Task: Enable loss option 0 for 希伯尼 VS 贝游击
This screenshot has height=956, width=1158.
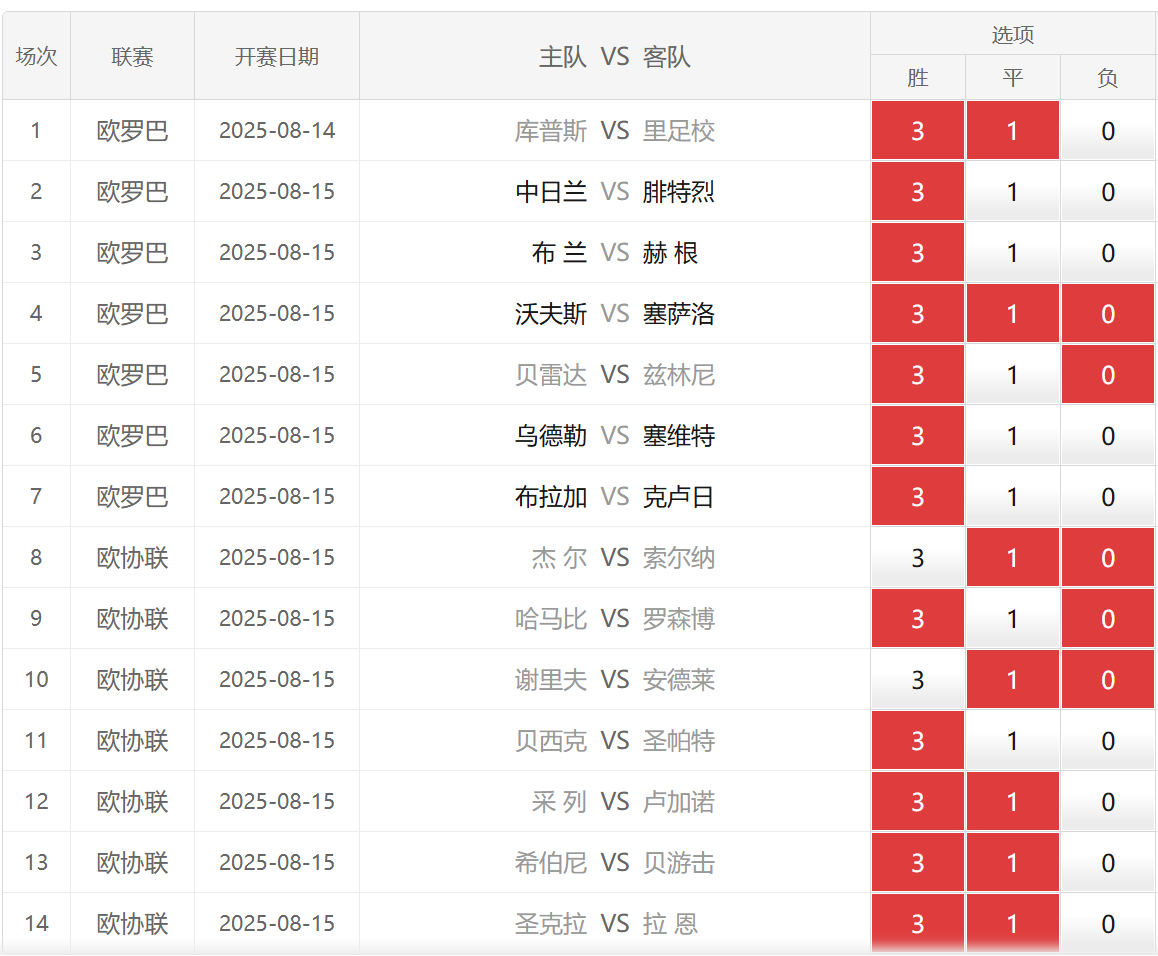Action: tap(1108, 862)
